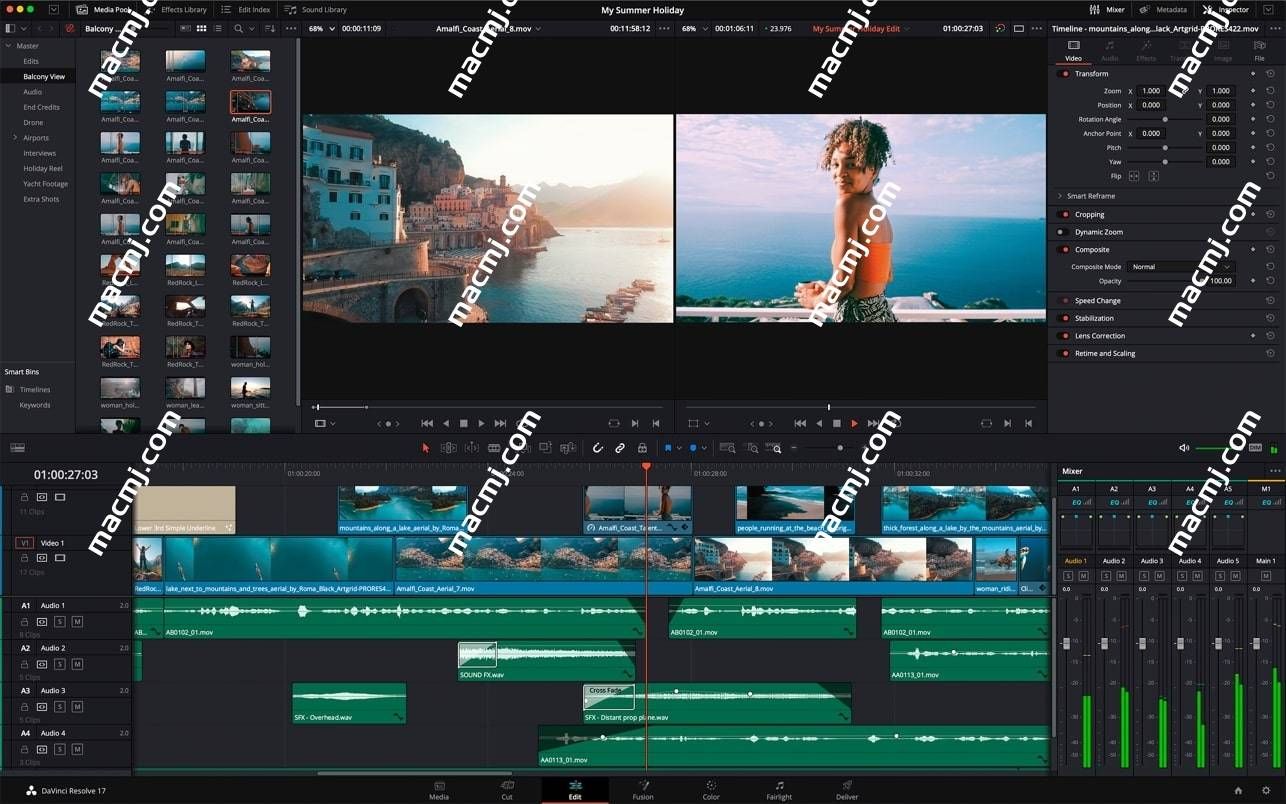Screen dimensions: 1286x804
Task: Expand the Smart Reframe section
Action: pyautogui.click(x=1060, y=196)
